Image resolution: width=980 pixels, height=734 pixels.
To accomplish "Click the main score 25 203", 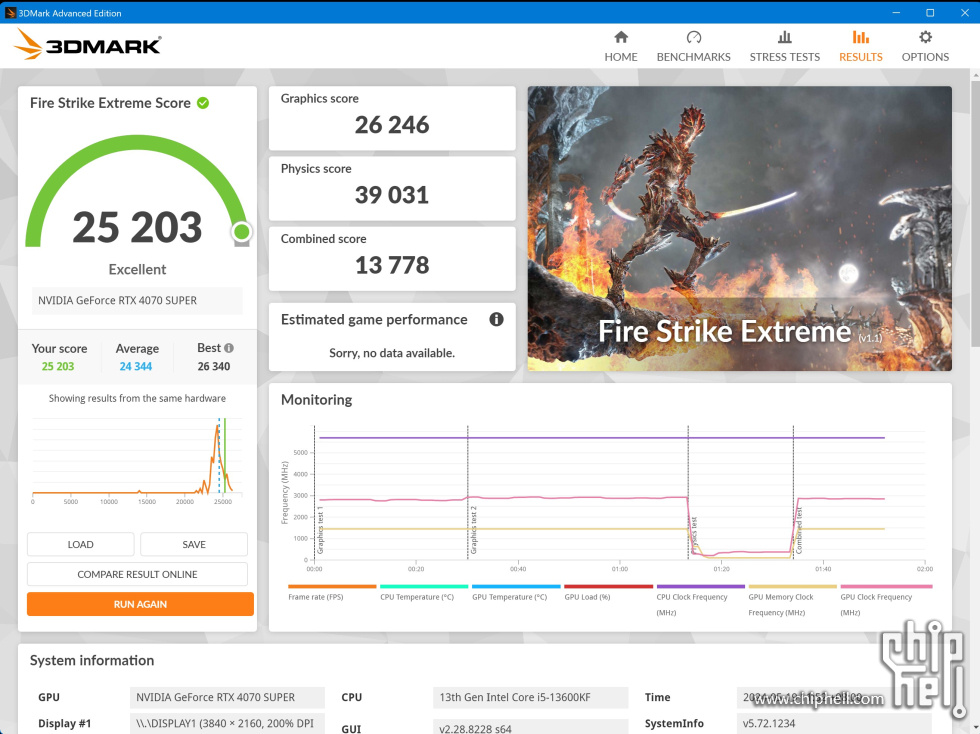I will (x=138, y=227).
